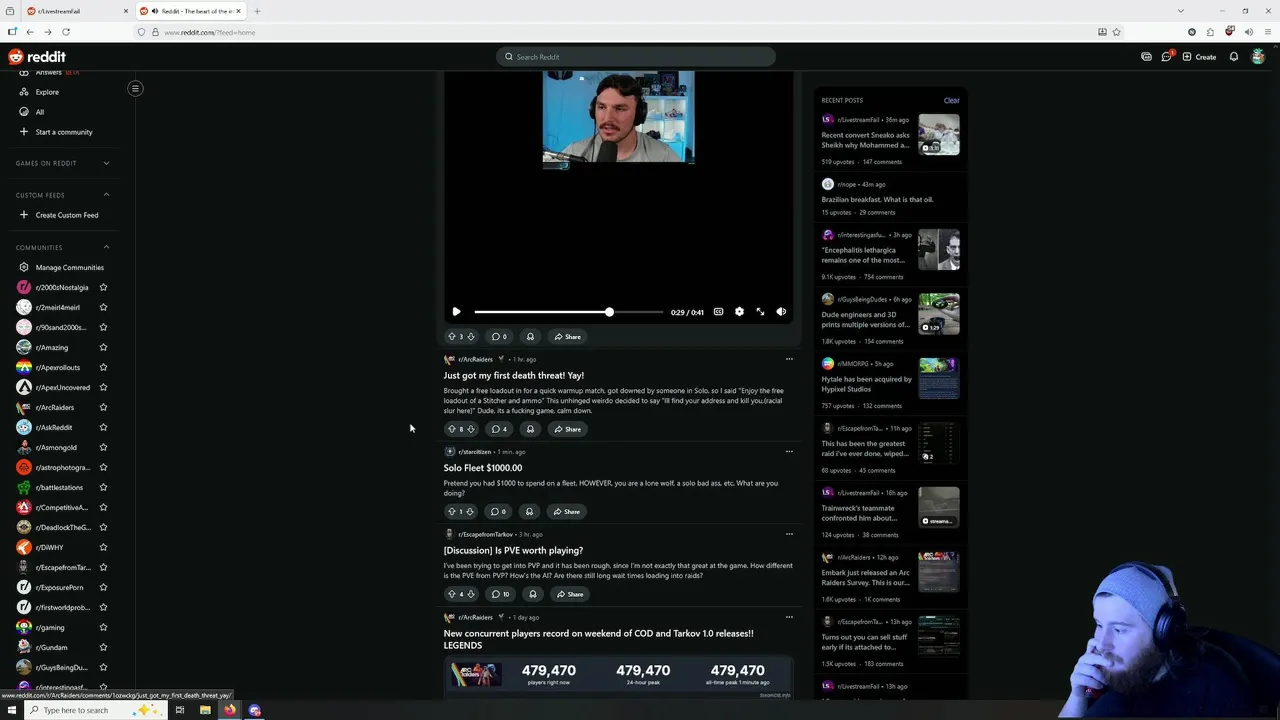Switch to r/LivestreamFail browser tab
The width and height of the screenshot is (1280, 720).
pos(76,11)
